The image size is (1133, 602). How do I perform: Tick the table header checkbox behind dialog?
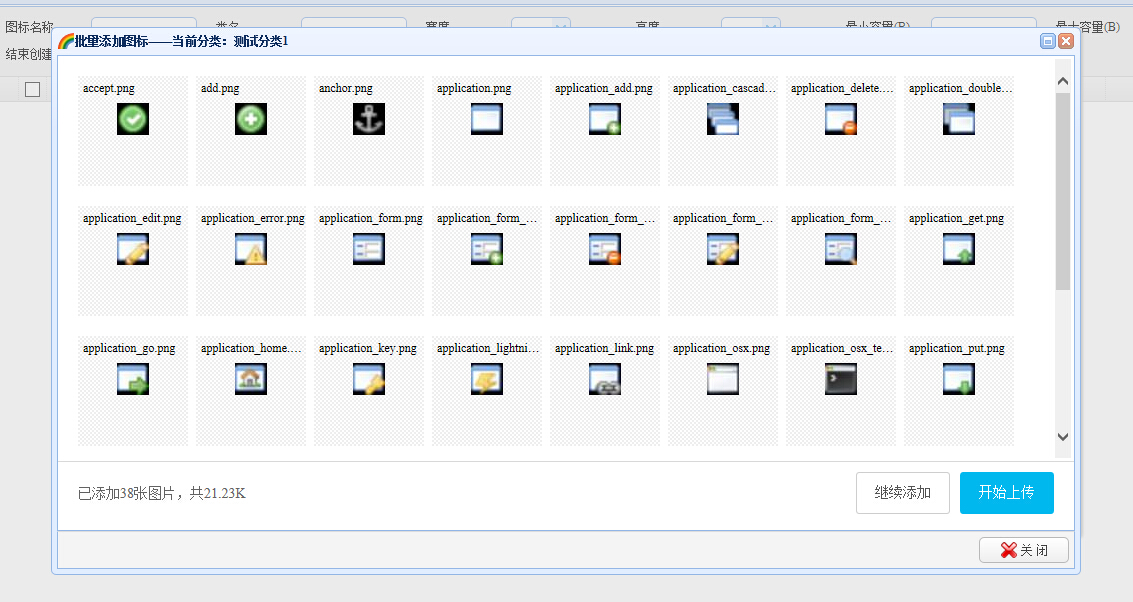pos(33,90)
